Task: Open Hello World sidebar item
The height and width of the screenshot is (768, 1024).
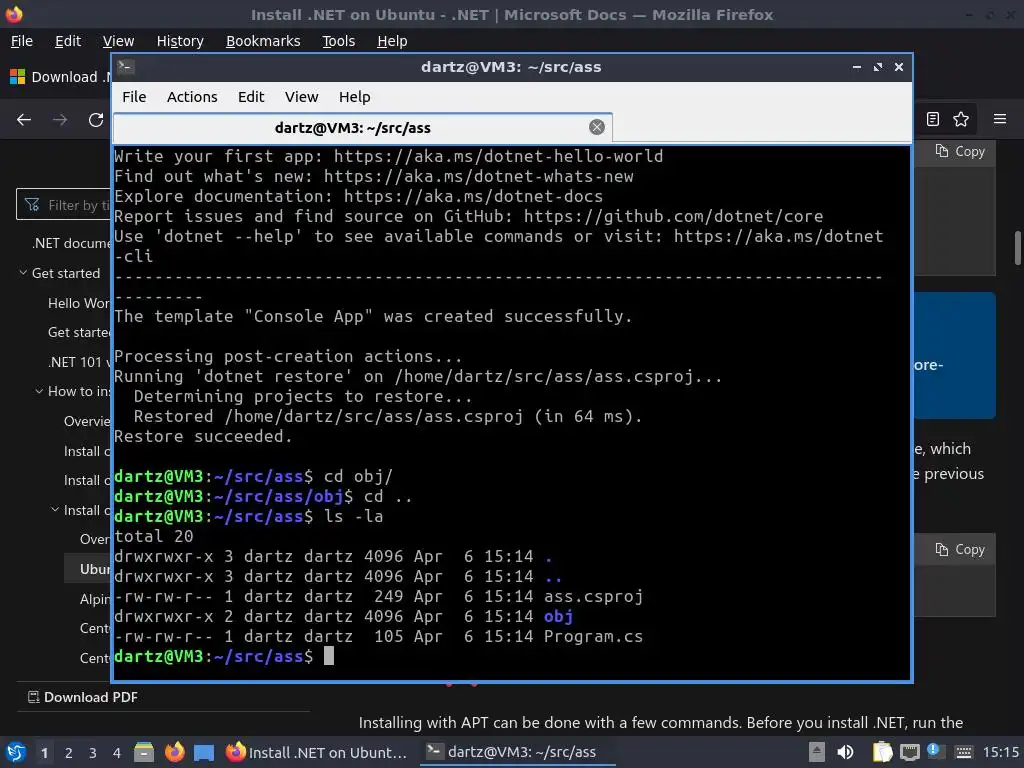Action: 79,303
